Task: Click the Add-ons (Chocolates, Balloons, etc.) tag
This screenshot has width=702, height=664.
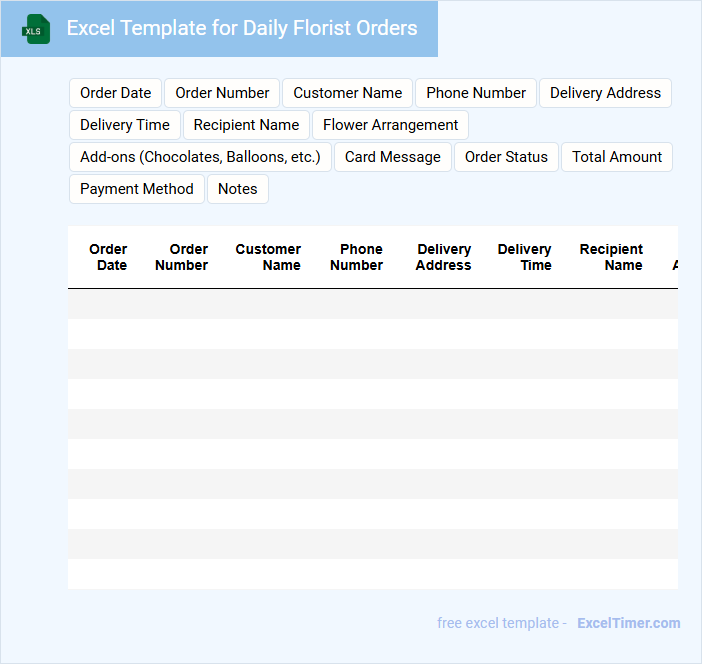Action: click(x=200, y=157)
